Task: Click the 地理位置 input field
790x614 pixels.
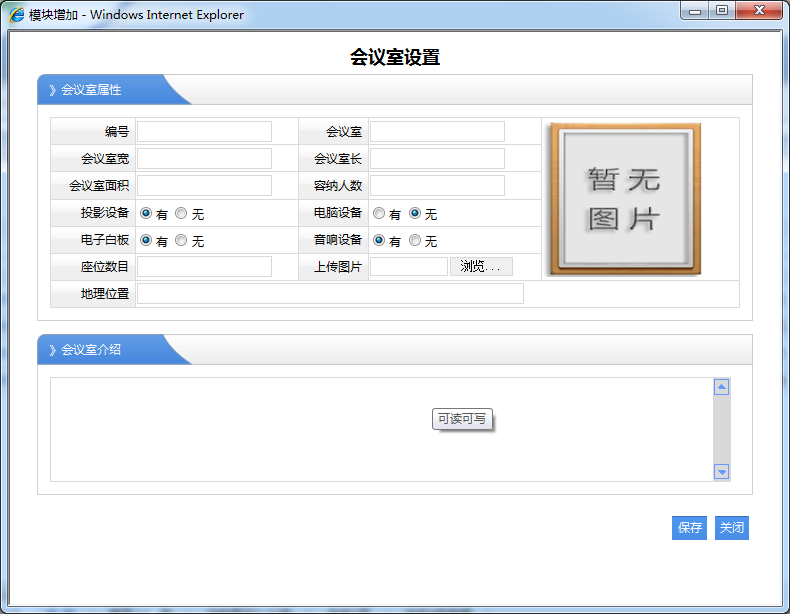Action: (x=330, y=293)
